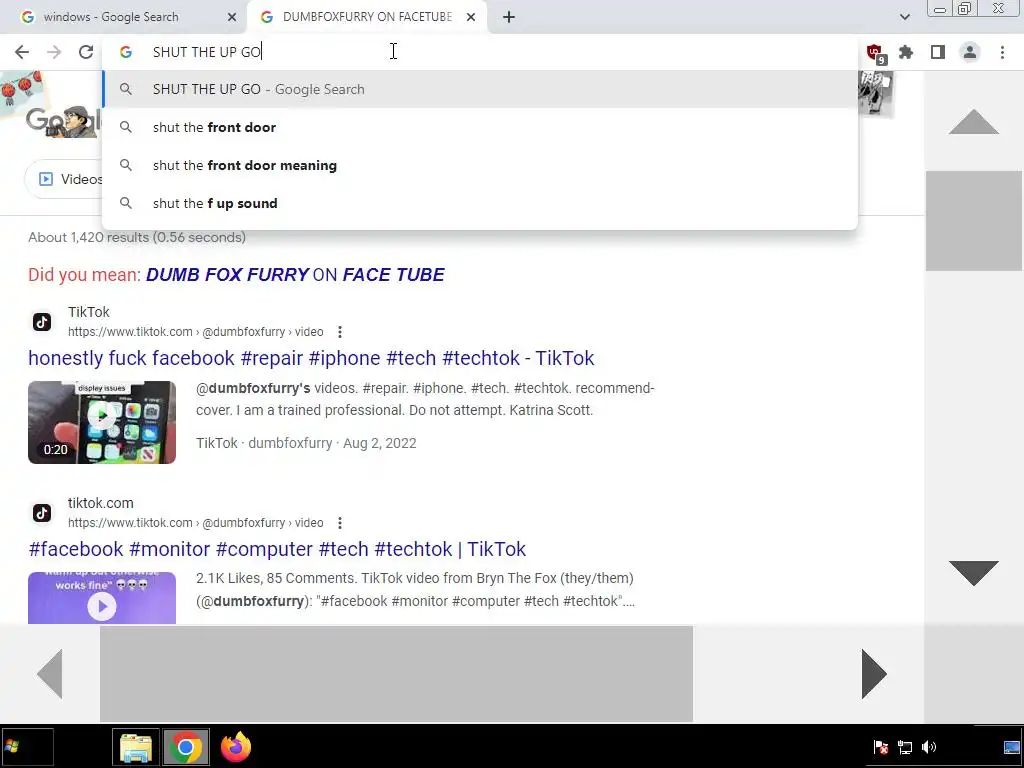Play the 0:20 iPhone repair video thumbnail
The image size is (1024, 768).
pyautogui.click(x=102, y=423)
